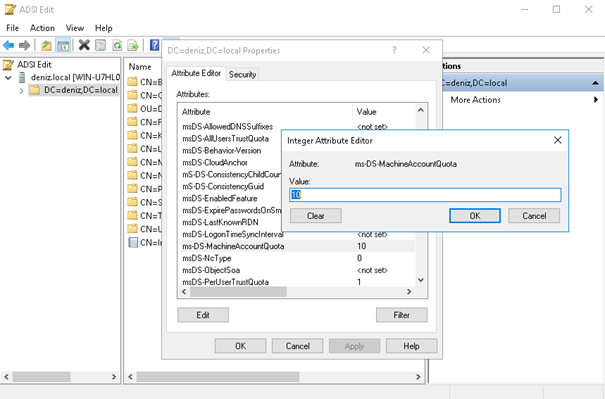Select the CN=S folder in the Name list
Screen dimensions: 605x399
click(145, 202)
